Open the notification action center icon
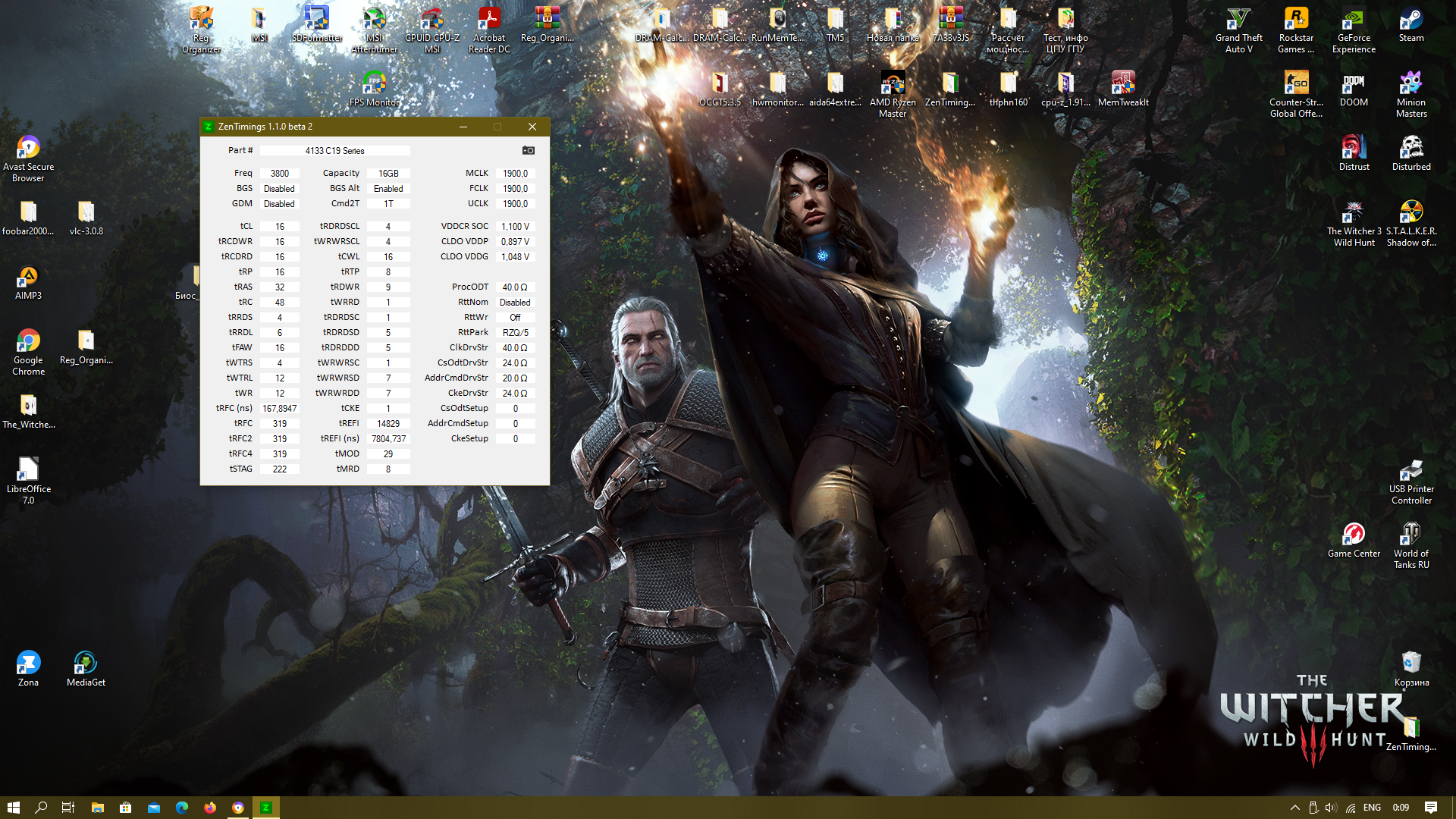Image resolution: width=1456 pixels, height=819 pixels. (1430, 808)
